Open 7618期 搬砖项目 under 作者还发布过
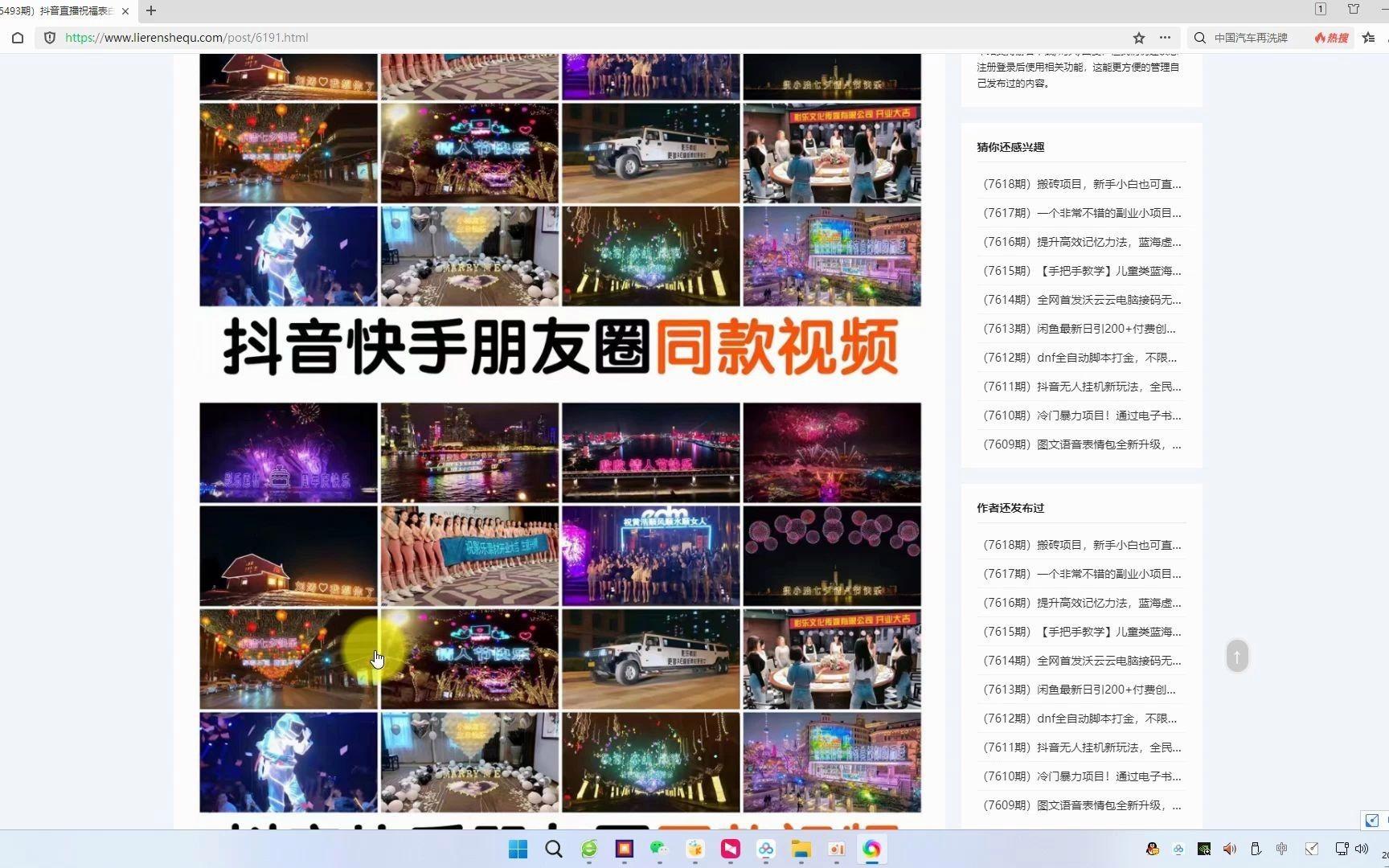 (1082, 545)
